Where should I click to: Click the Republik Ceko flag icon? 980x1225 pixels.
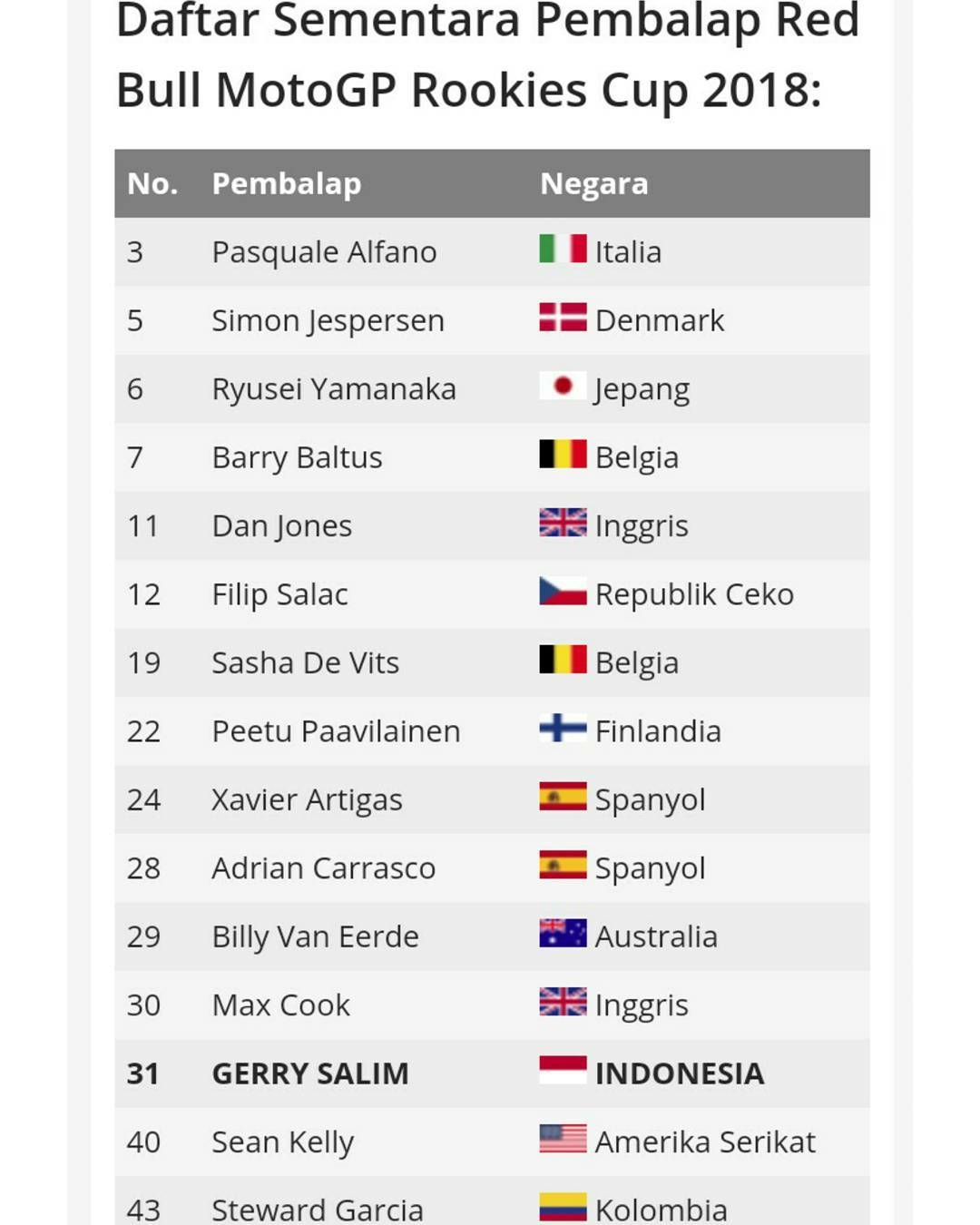click(x=563, y=591)
